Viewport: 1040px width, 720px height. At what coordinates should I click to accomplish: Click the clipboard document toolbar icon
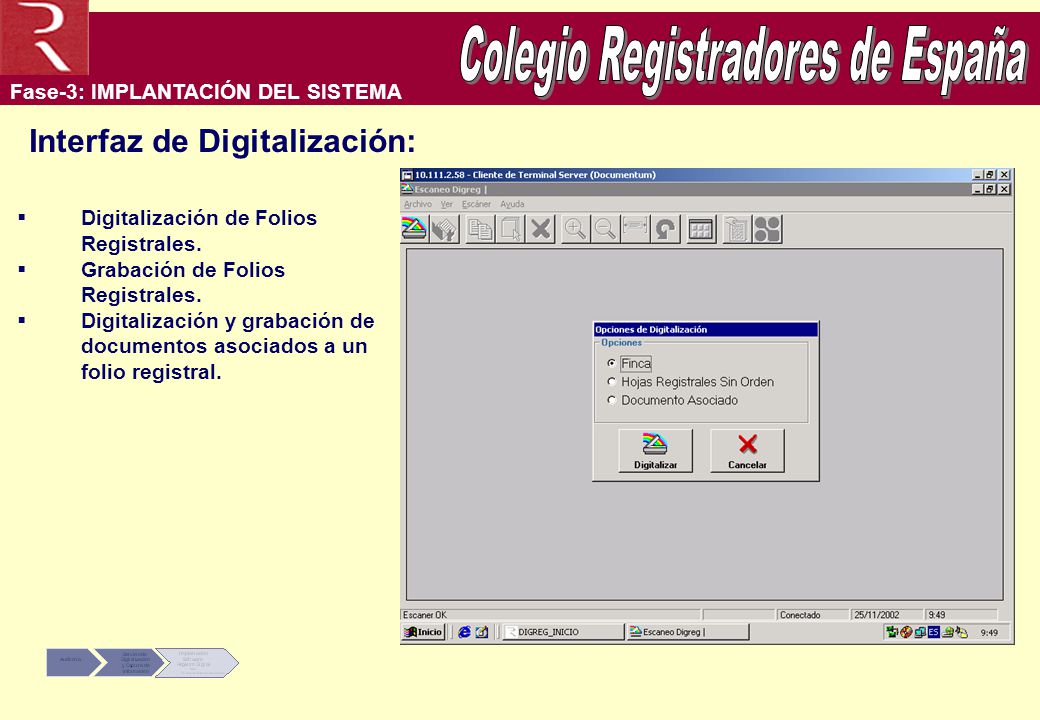click(736, 229)
